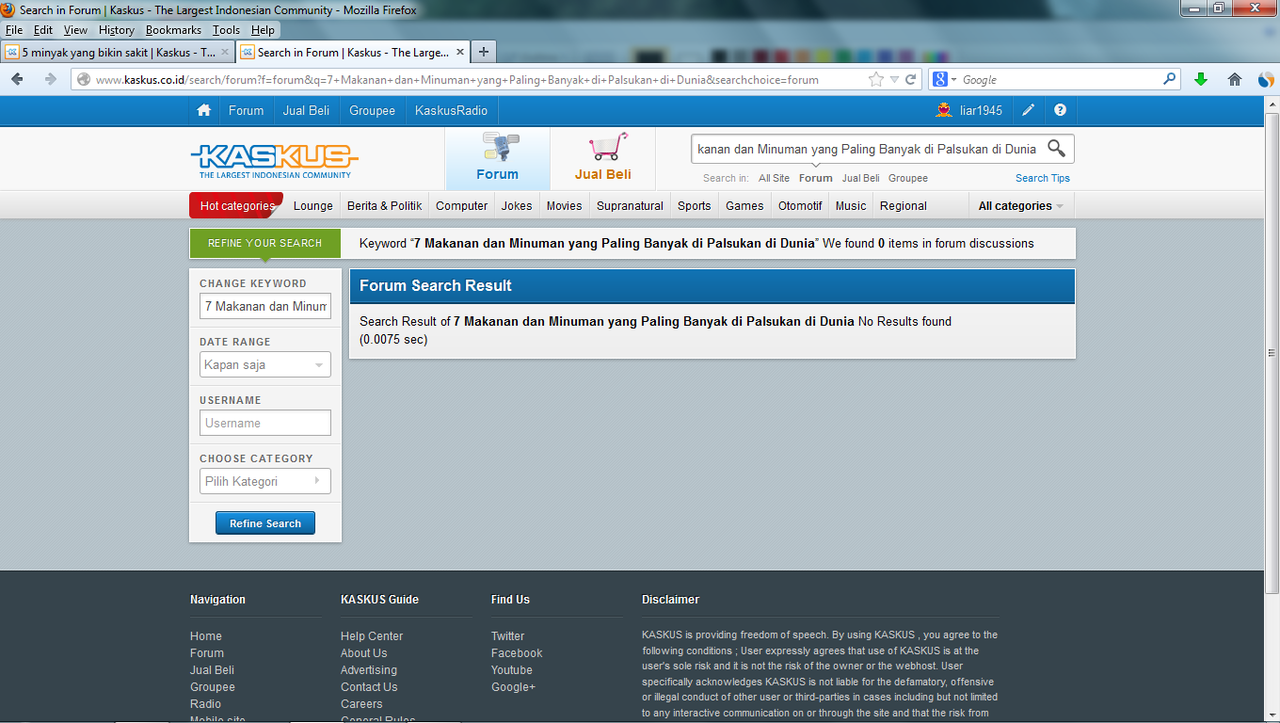This screenshot has width=1280, height=723.
Task: Expand the 'Pilih Kategori' category chooser
Action: (x=265, y=481)
